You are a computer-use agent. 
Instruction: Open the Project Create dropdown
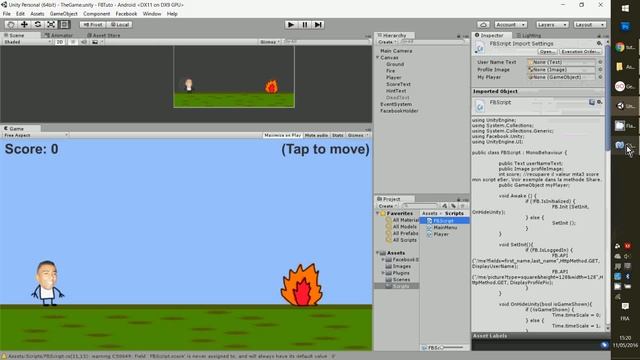pos(387,206)
